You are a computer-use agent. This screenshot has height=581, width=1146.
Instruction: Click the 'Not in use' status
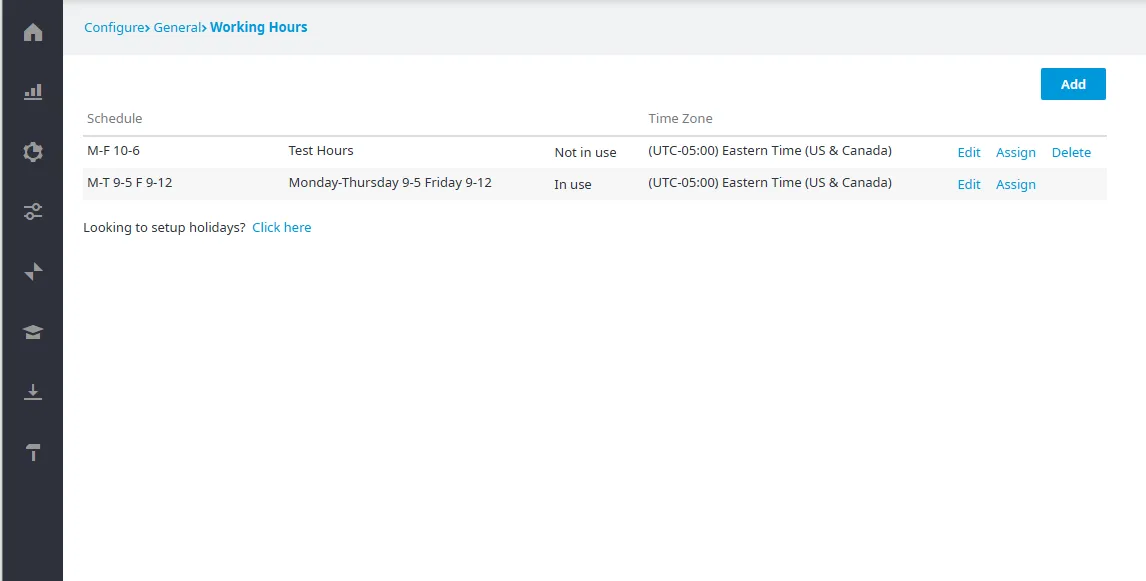(x=585, y=153)
